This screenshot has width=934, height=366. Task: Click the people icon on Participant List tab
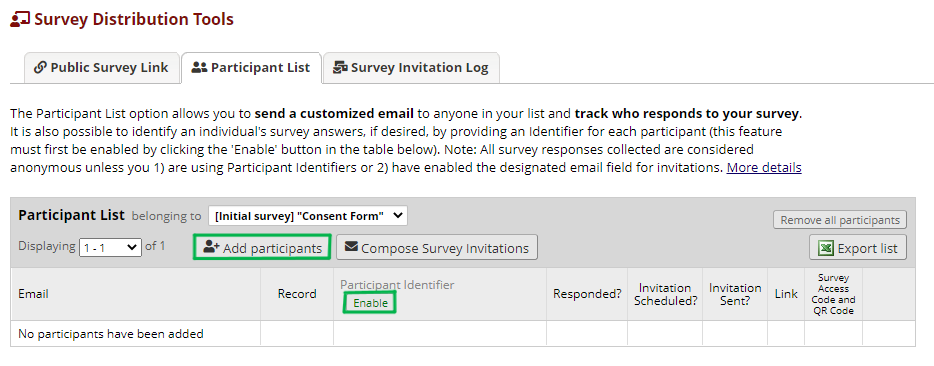[x=199, y=67]
